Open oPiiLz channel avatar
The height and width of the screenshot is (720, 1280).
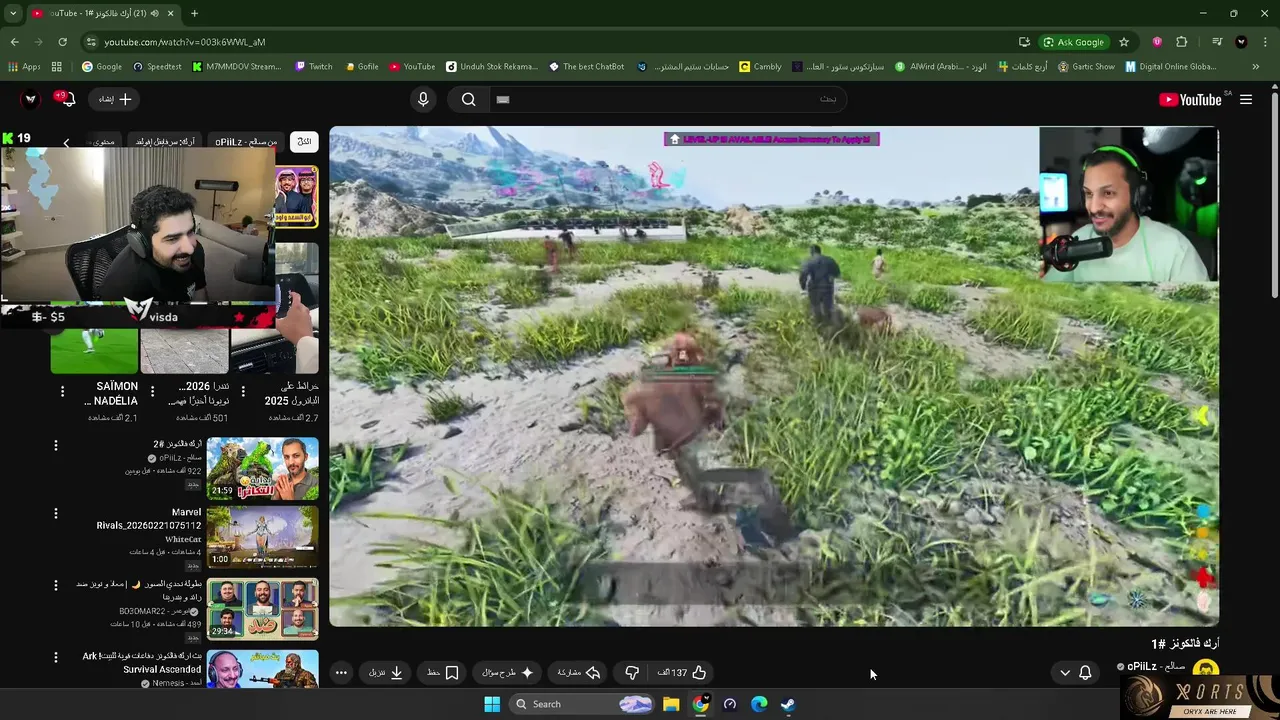tap(1206, 670)
